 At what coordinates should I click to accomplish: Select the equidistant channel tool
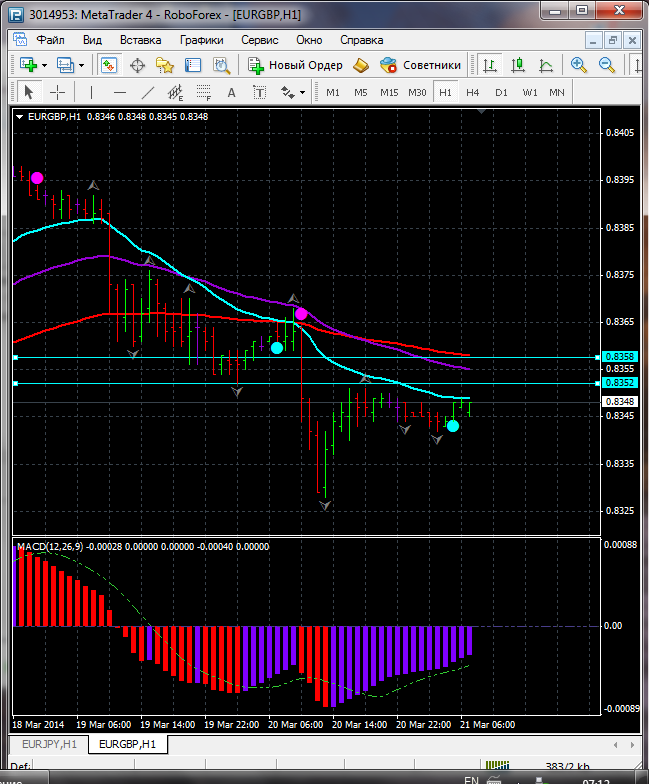click(x=176, y=92)
